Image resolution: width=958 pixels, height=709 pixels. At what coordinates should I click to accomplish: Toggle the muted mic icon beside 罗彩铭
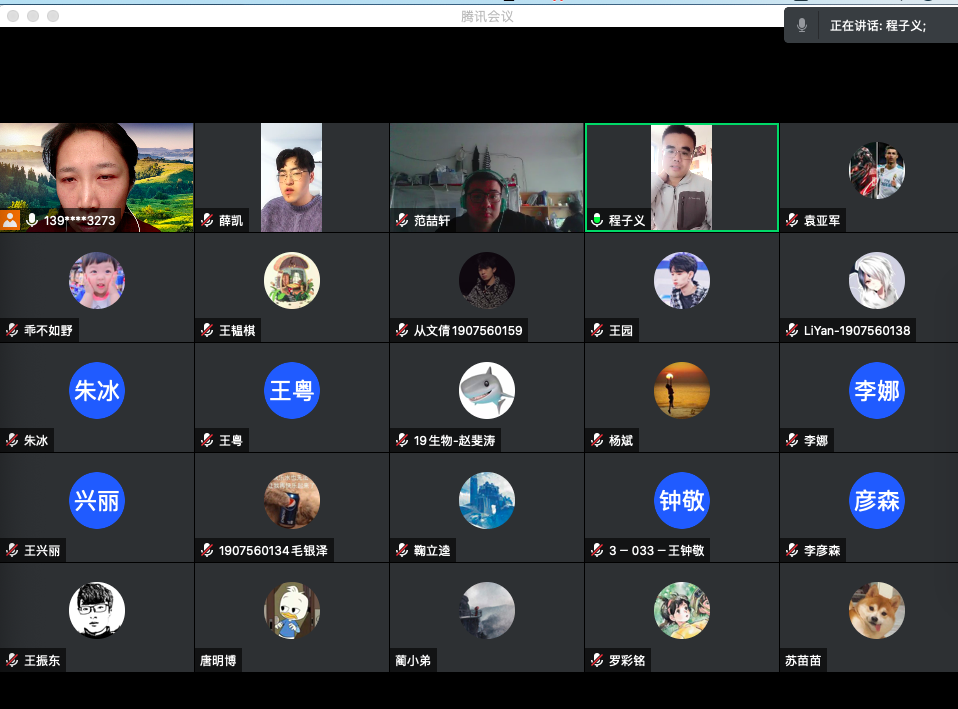pyautogui.click(x=598, y=660)
